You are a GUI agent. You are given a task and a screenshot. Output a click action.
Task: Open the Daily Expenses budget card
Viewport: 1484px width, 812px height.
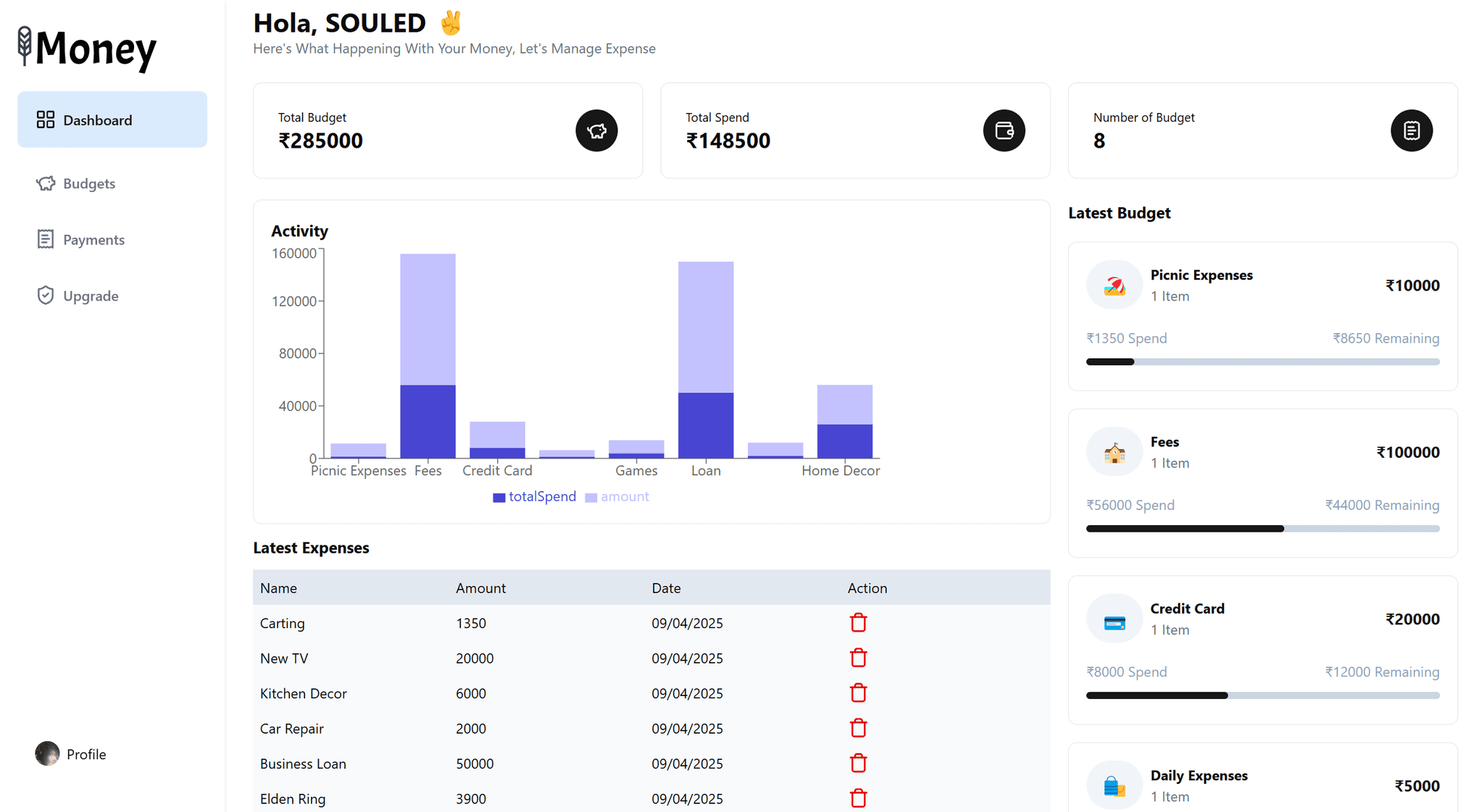(x=1262, y=786)
